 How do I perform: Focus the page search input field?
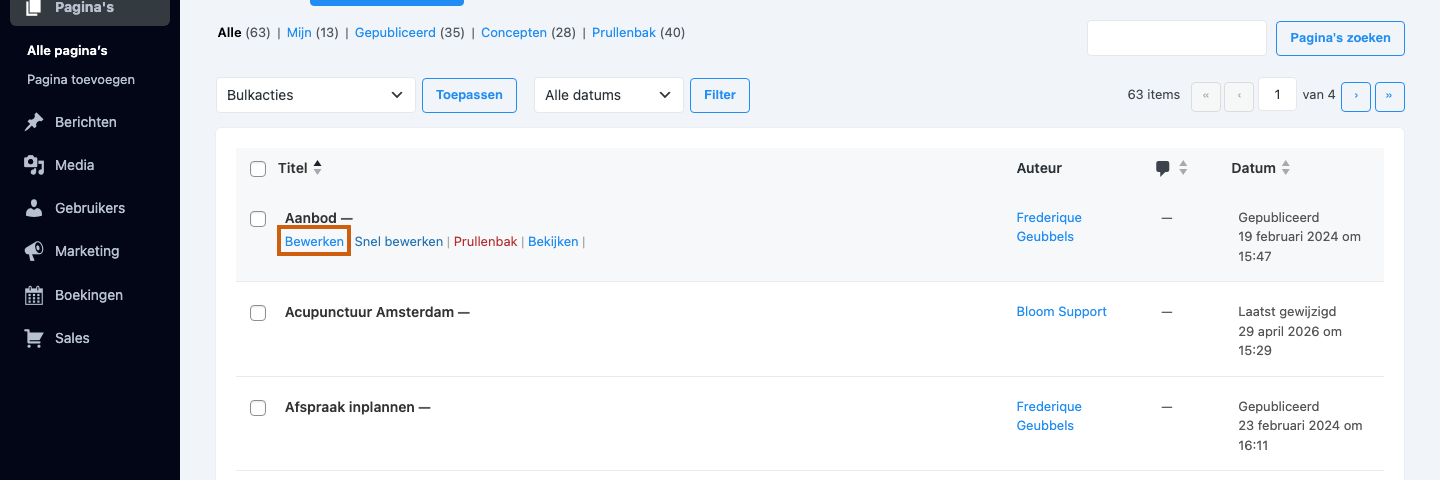click(1177, 38)
